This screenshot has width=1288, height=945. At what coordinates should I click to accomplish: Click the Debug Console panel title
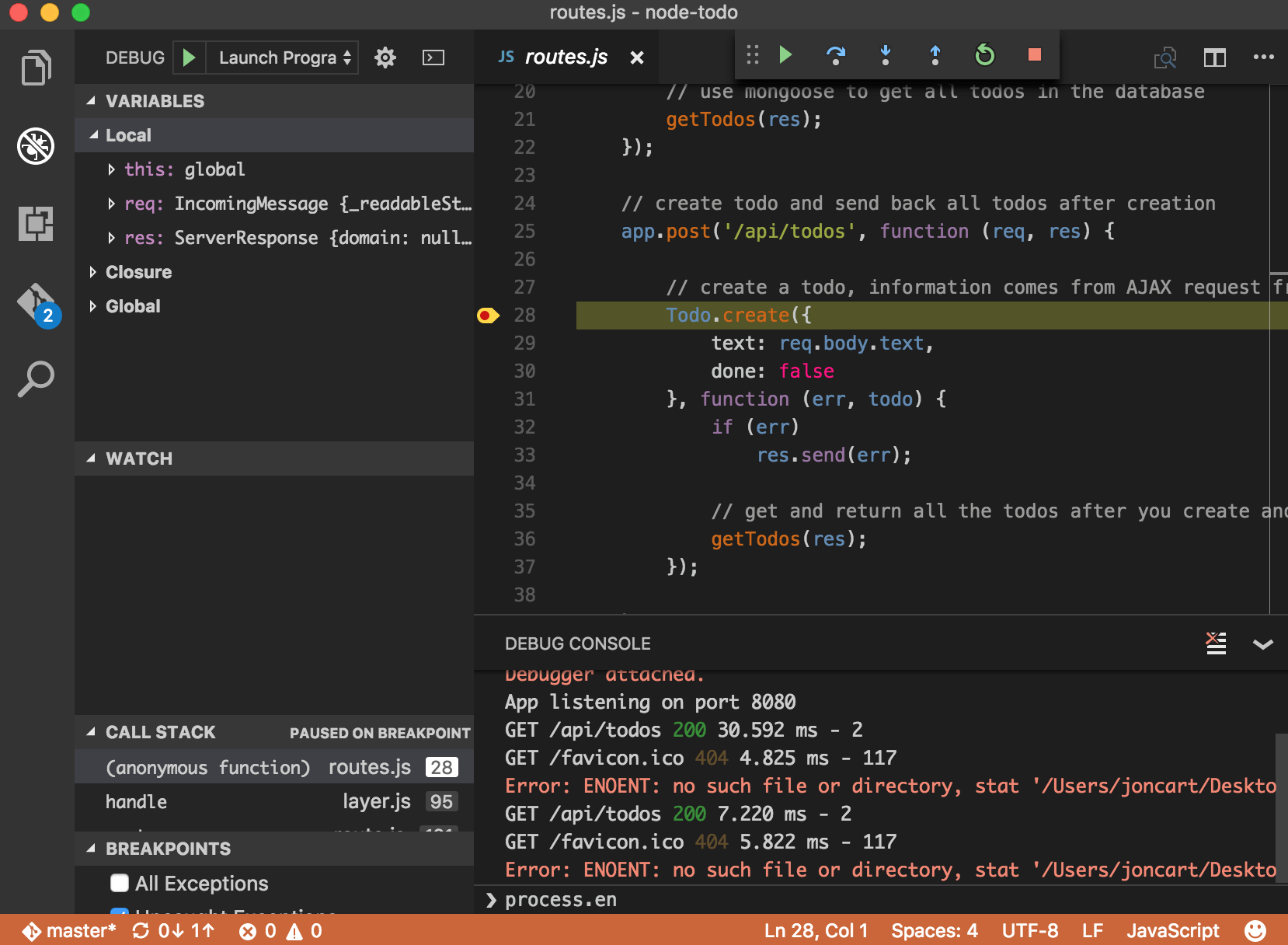pos(577,643)
